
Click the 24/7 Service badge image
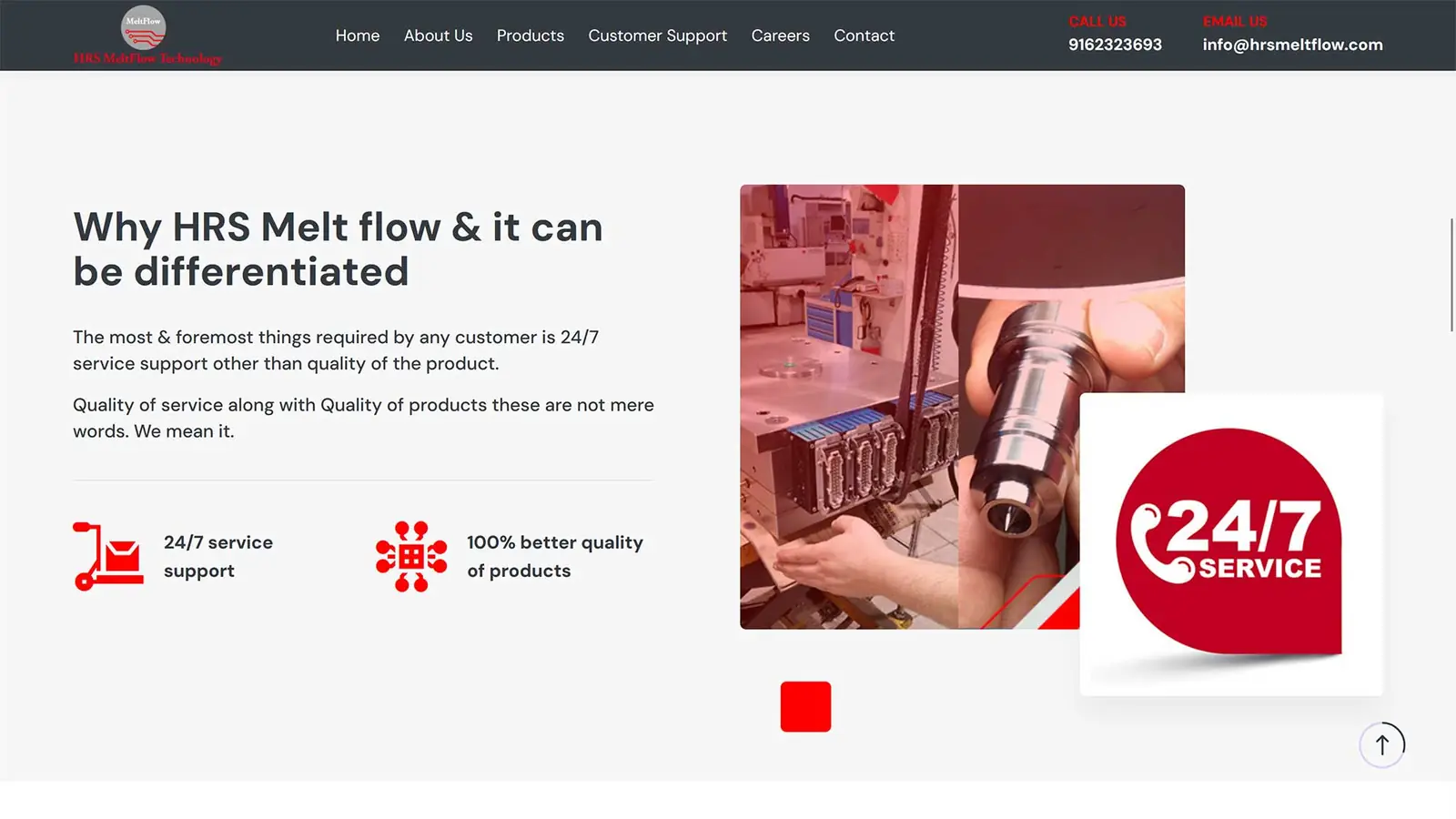pyautogui.click(x=1231, y=544)
